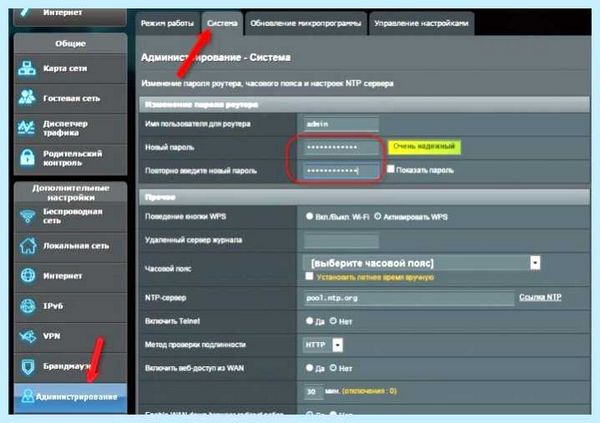Click the Firewall (Брандмауэр) shield icon
600x423 pixels.
(28, 367)
